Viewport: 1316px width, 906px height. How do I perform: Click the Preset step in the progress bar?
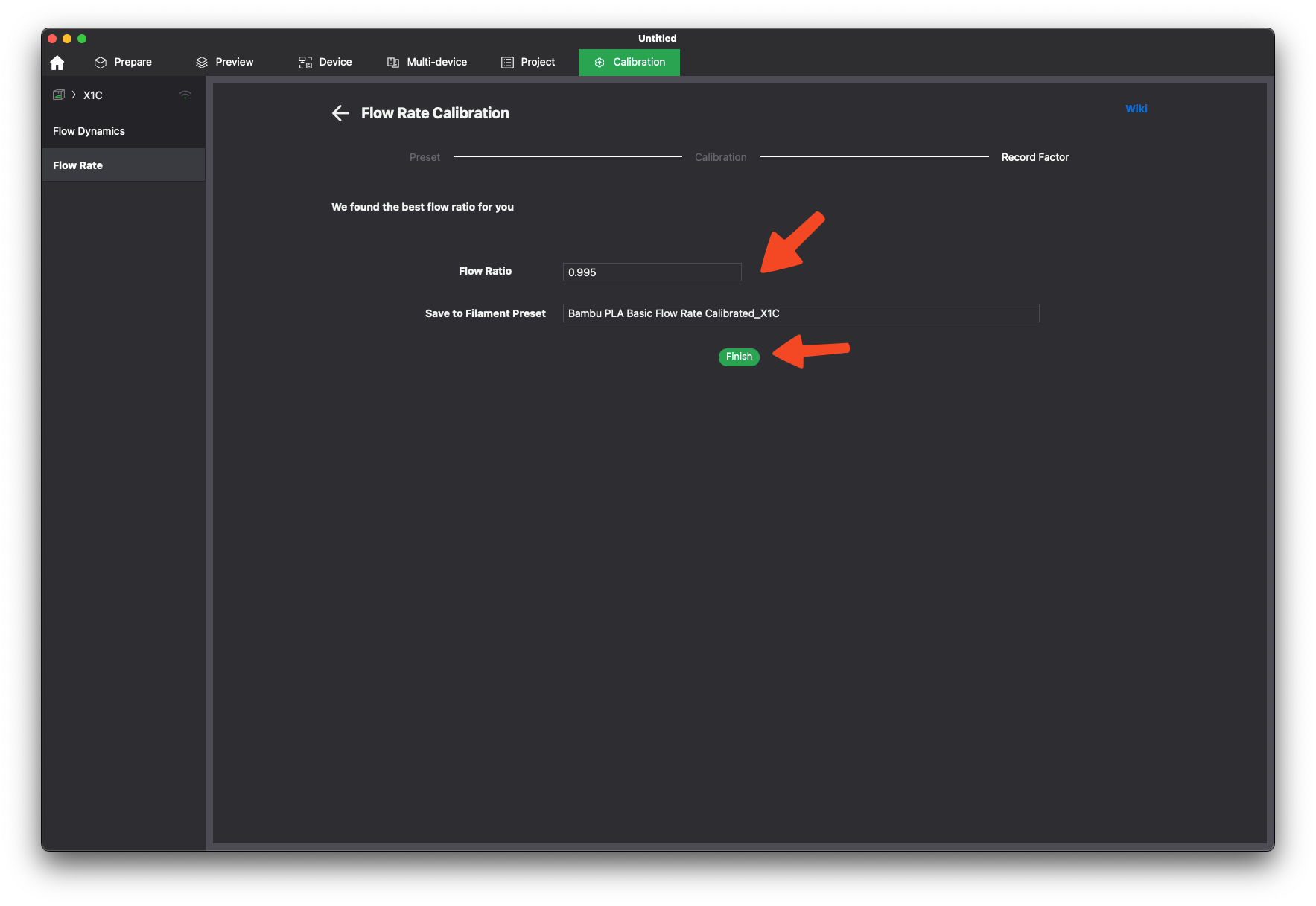(425, 157)
